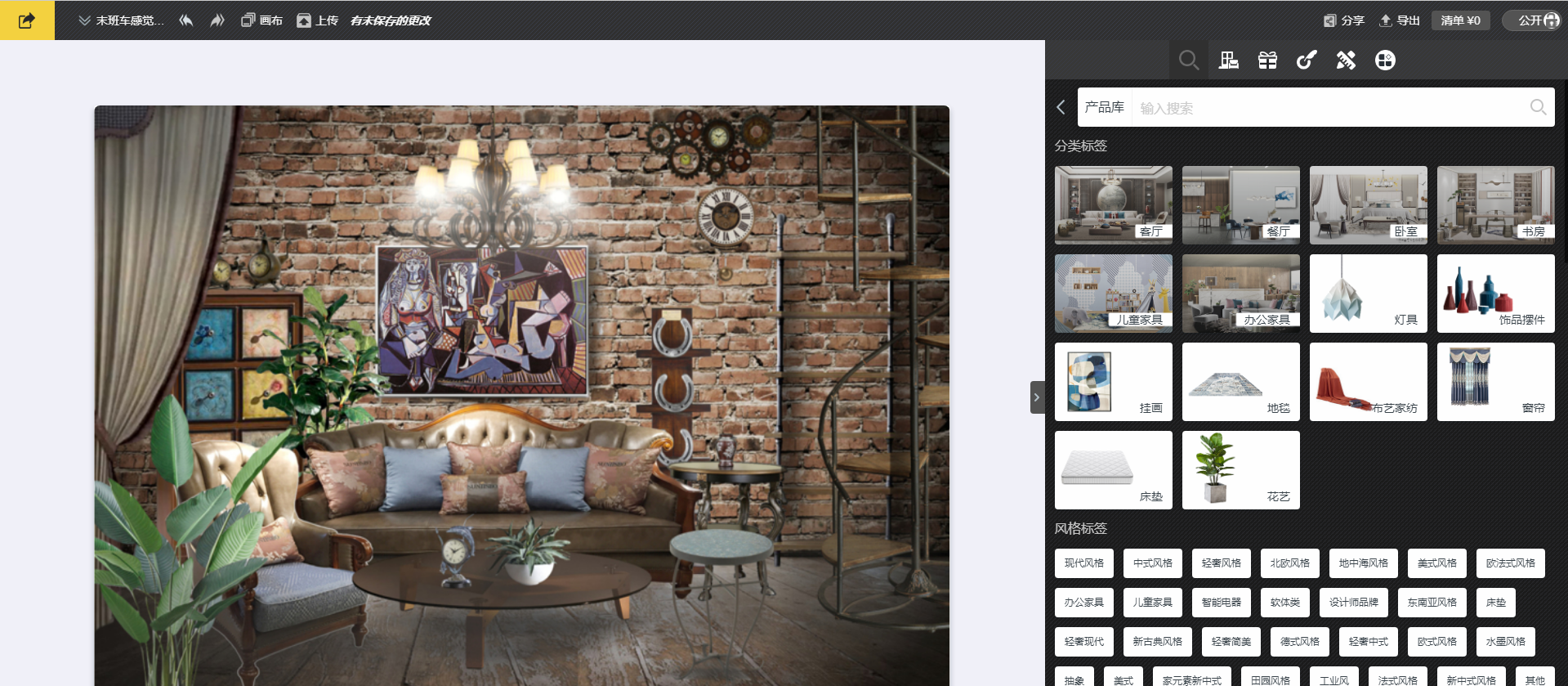Select the circular grid panel icon
The image size is (1568, 686).
pyautogui.click(x=1385, y=60)
